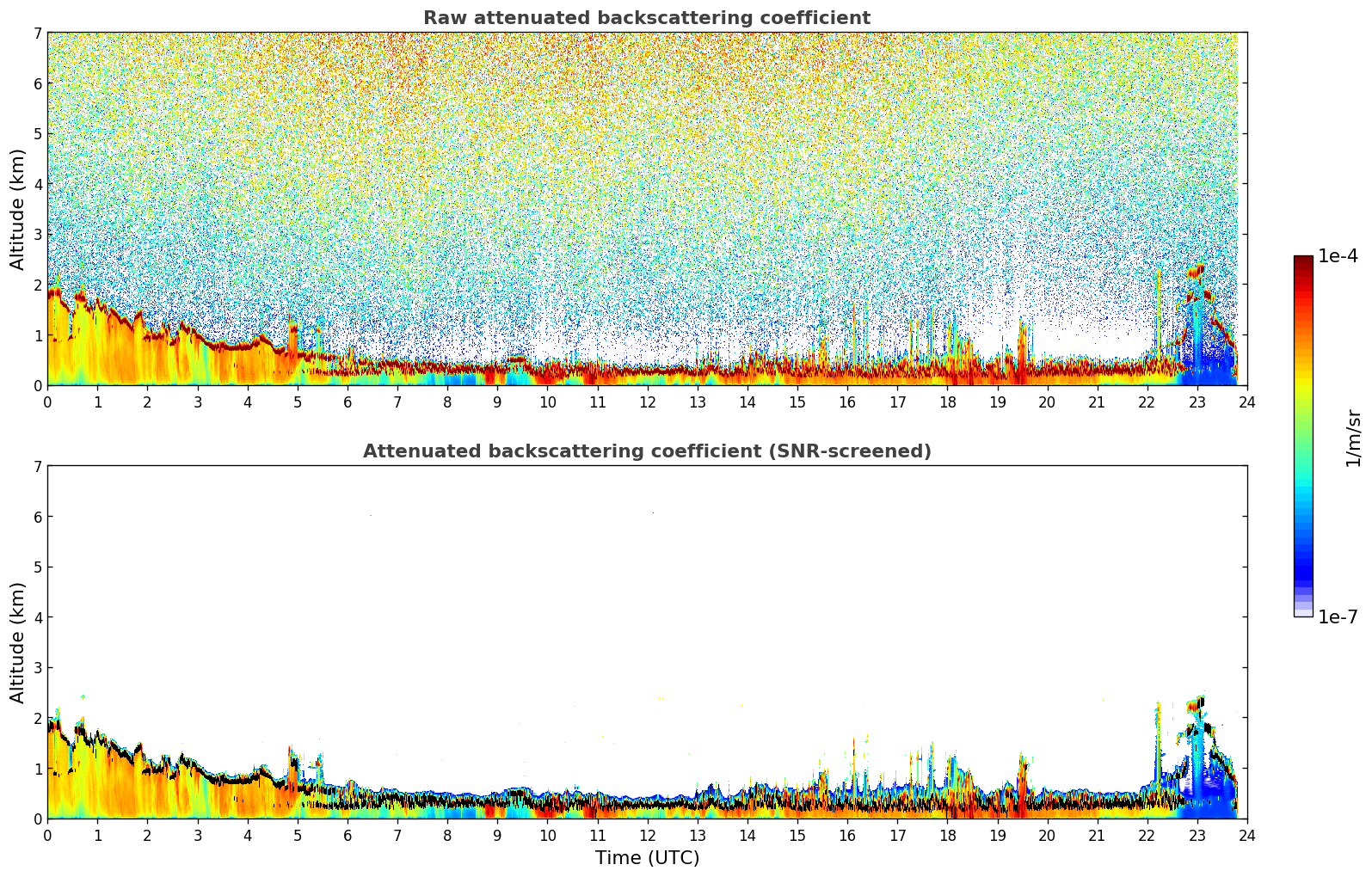This screenshot has width=1372, height=877.
Task: Click time tick '12' under the raw plot
Action: [648, 402]
